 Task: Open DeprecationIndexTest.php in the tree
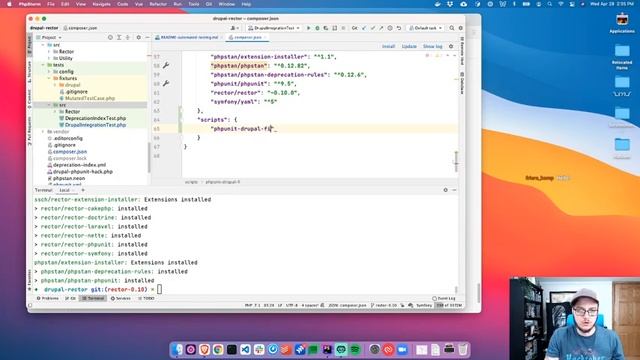(x=95, y=118)
